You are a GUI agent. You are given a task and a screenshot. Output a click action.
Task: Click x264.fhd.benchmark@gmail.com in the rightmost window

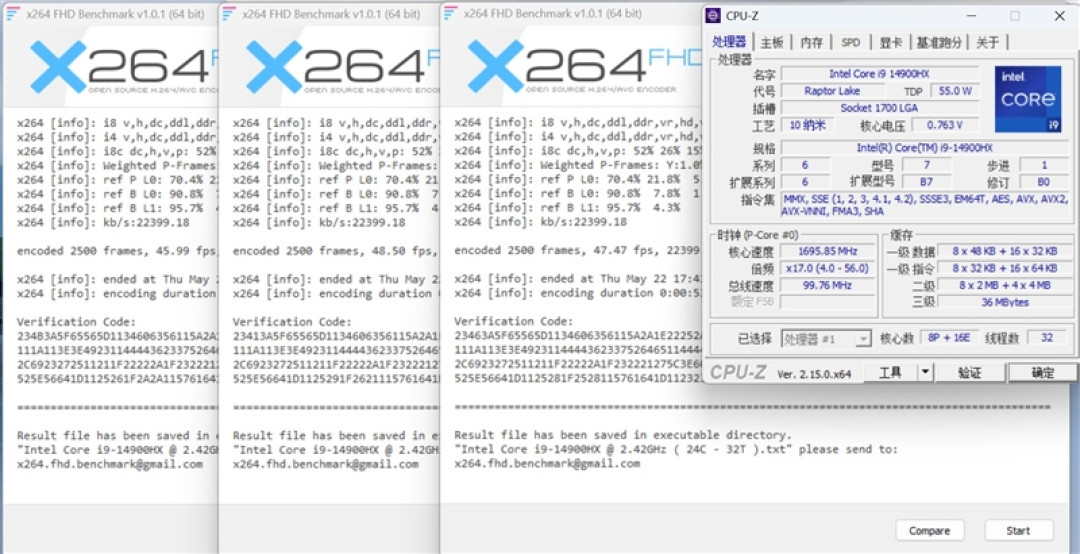[x=547, y=464]
